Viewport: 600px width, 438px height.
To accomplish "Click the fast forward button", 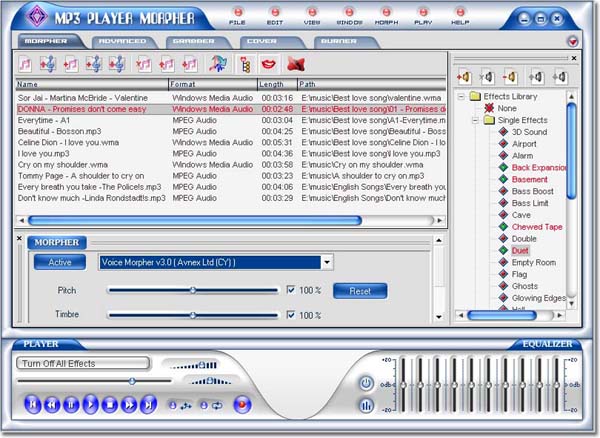I will pos(129,404).
